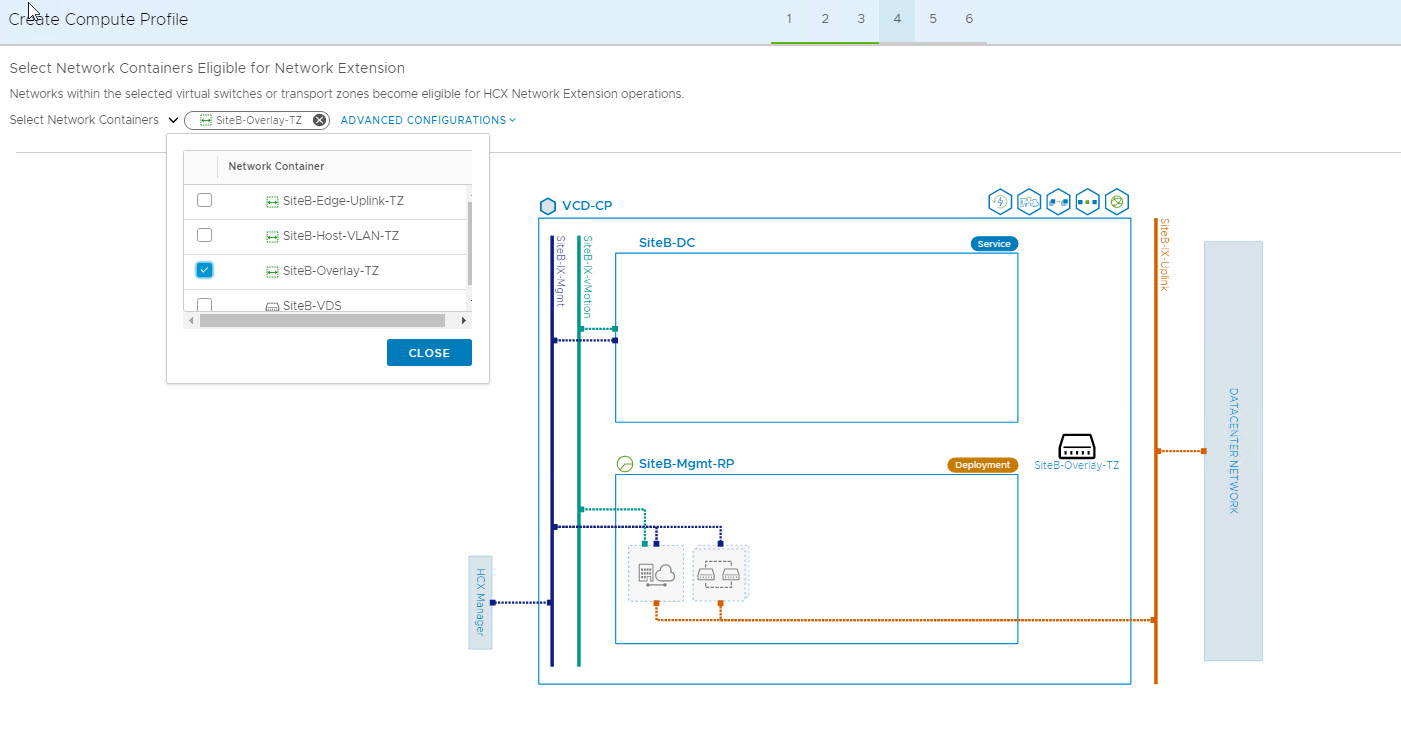Select the Interconnect appliance building-cloud icon
The image size is (1401, 736).
click(656, 574)
